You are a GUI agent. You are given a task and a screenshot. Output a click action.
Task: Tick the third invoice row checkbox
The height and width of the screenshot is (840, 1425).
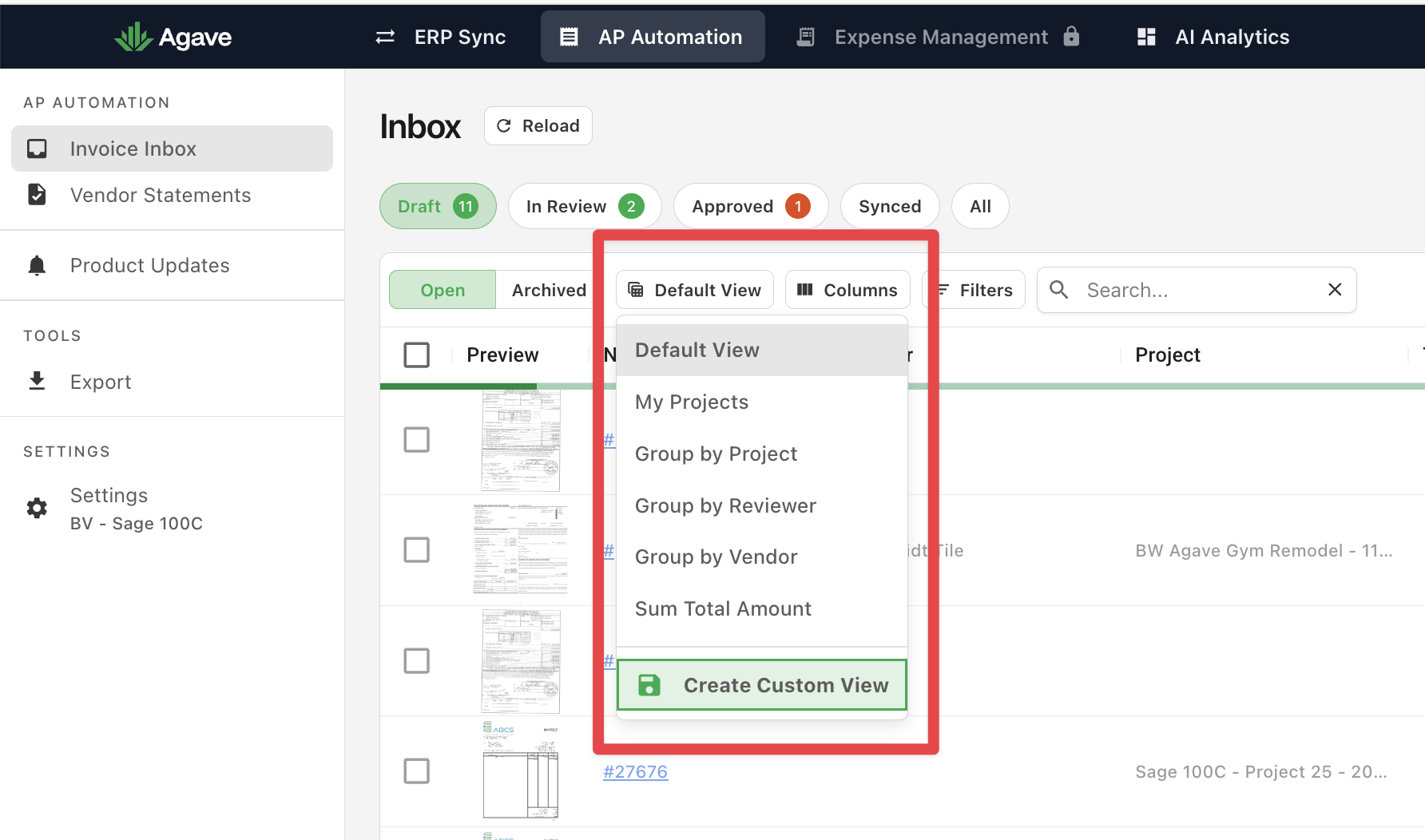point(416,660)
